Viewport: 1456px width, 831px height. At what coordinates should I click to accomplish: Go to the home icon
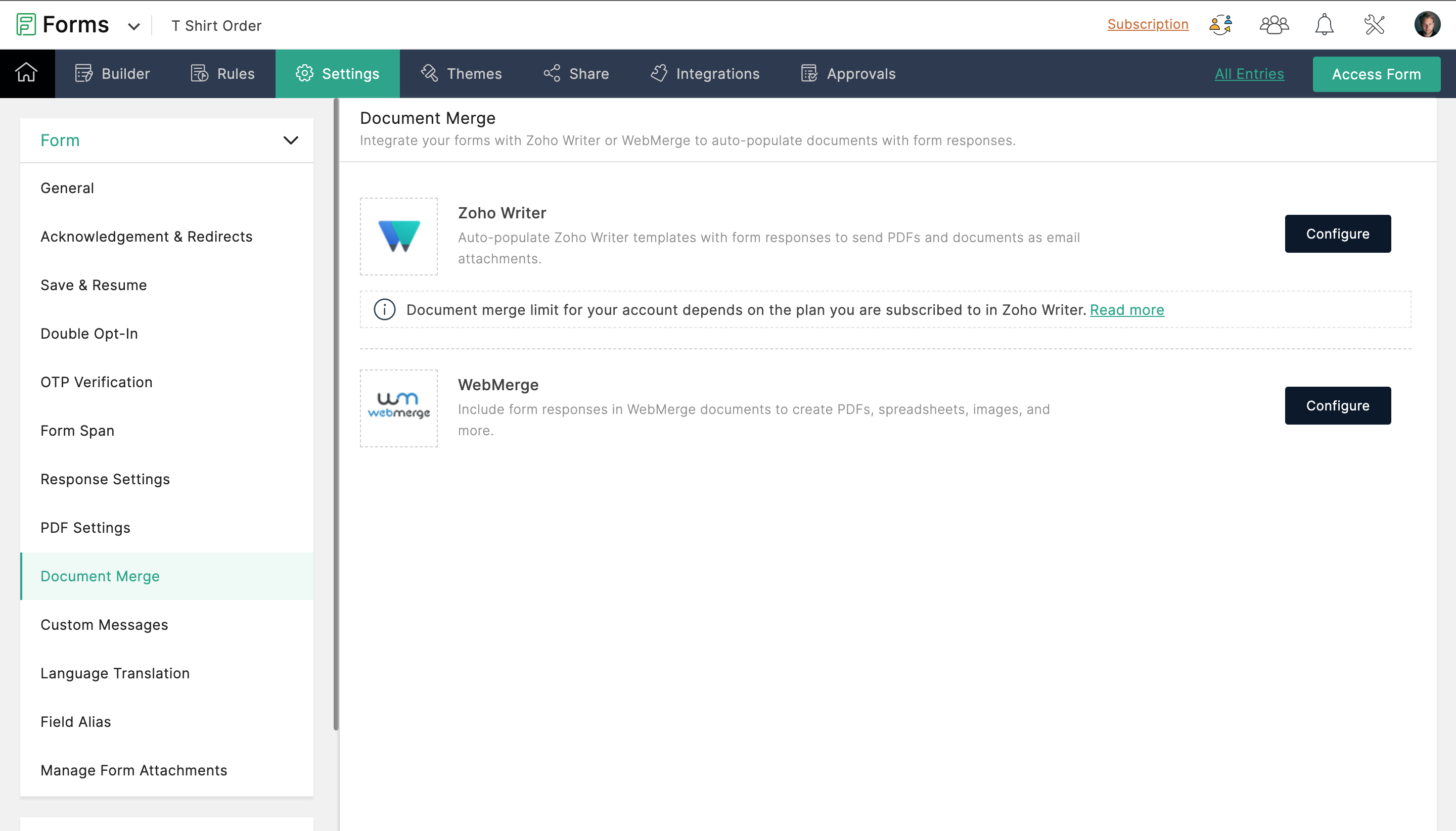click(26, 73)
